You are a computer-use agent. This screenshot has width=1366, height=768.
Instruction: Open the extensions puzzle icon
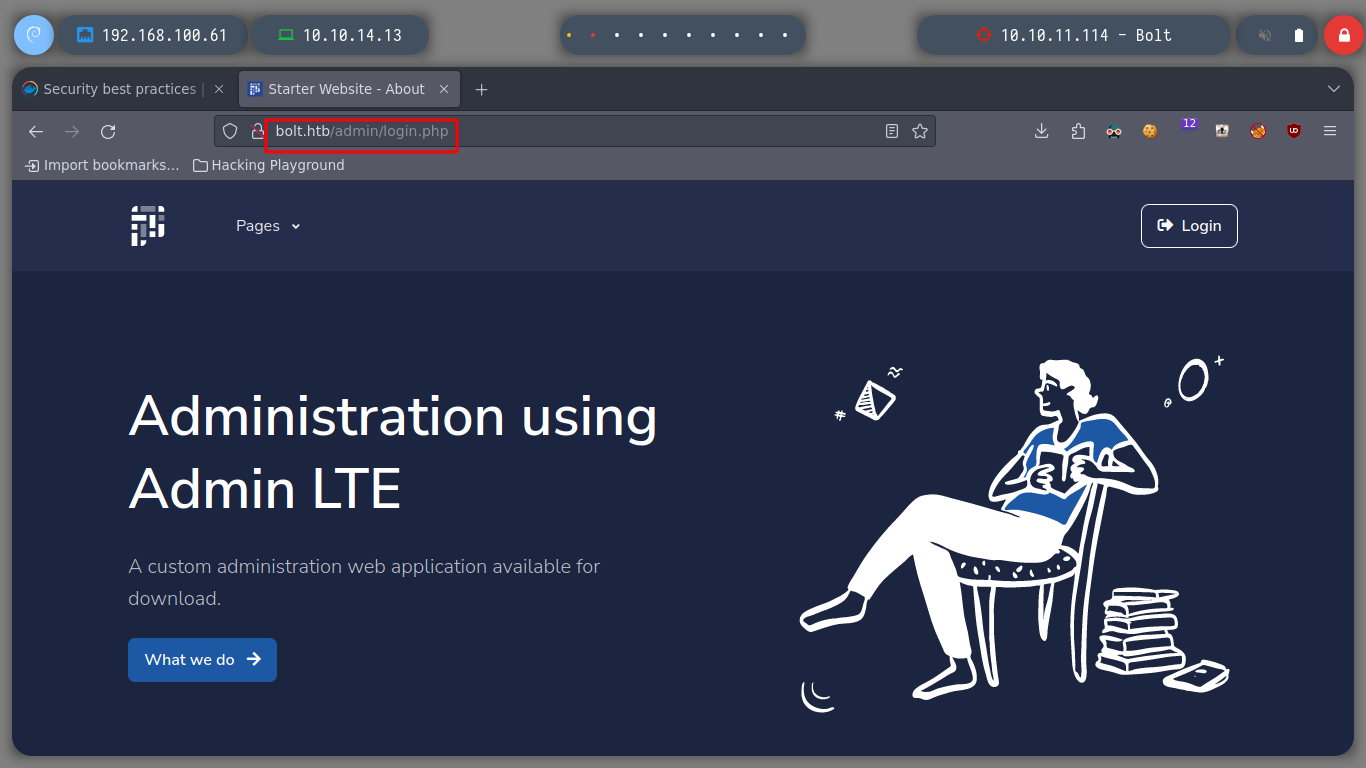pyautogui.click(x=1078, y=131)
